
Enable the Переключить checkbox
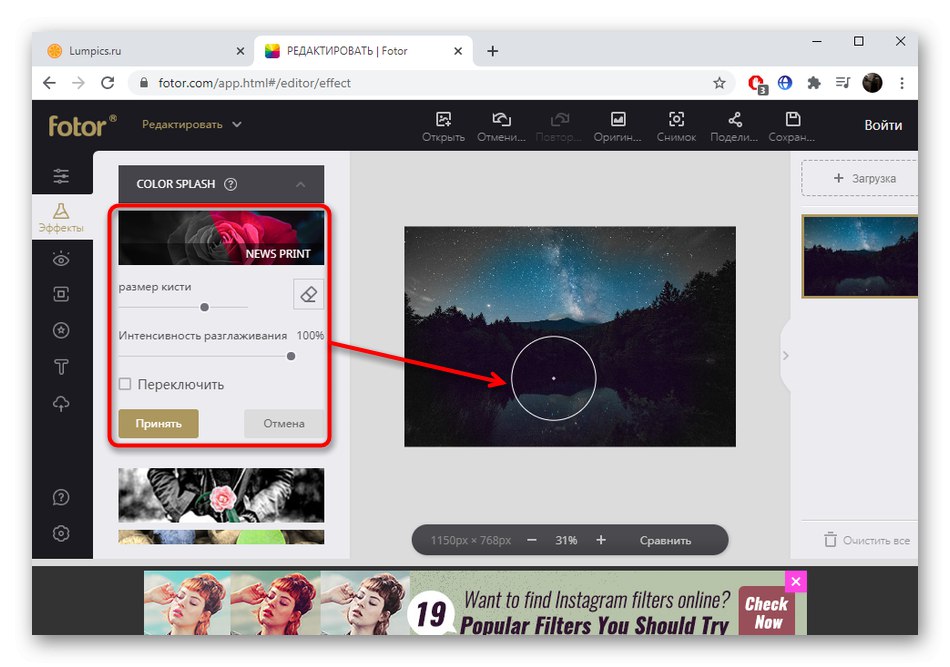click(x=125, y=384)
